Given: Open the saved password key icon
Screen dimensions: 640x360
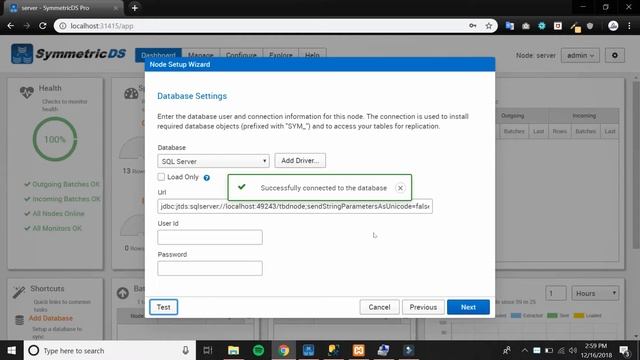Looking at the screenshot, I should [473, 26].
